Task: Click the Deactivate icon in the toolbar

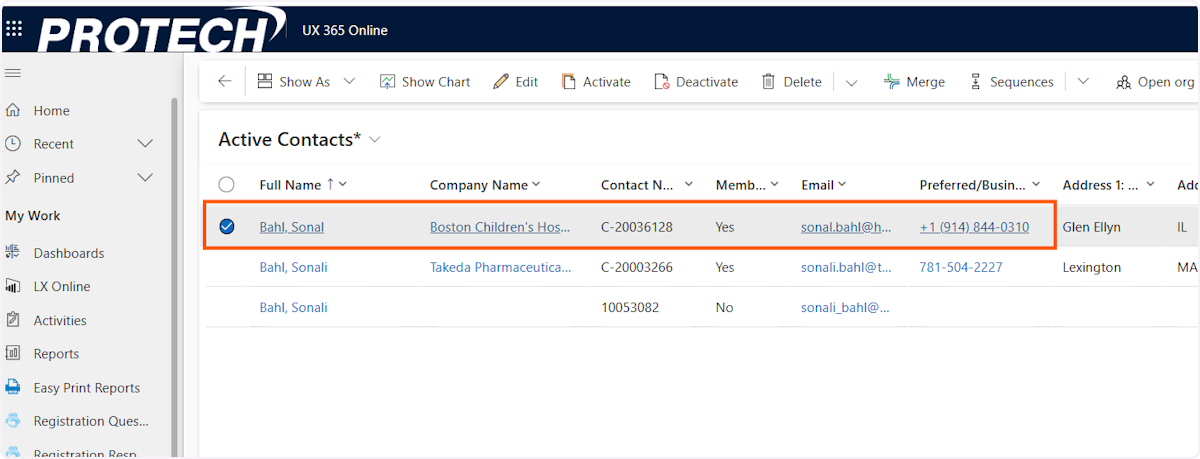Action: tap(662, 82)
